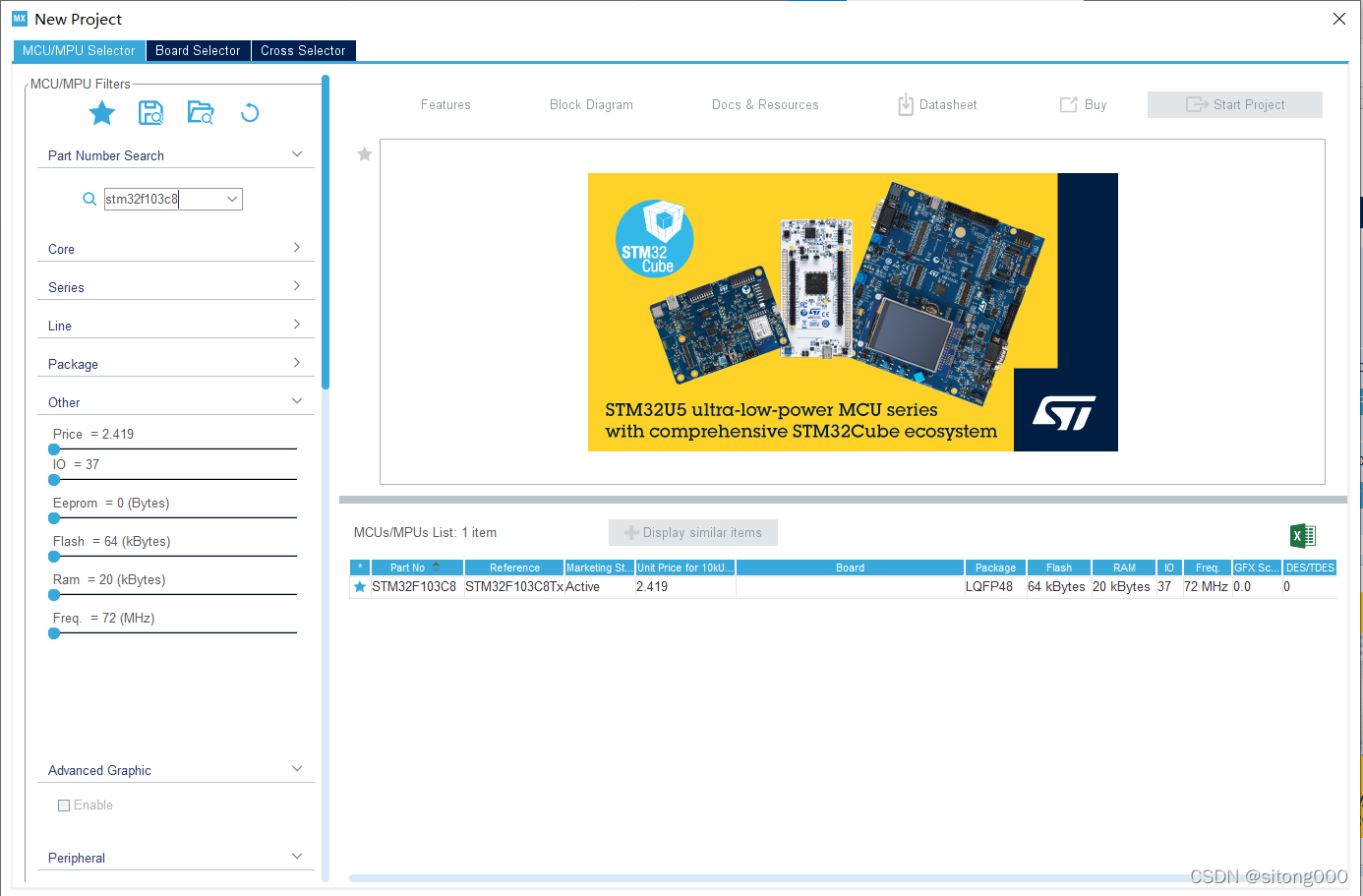Switch to Cross Selector tab
Image resolution: width=1363 pixels, height=896 pixels.
(303, 51)
